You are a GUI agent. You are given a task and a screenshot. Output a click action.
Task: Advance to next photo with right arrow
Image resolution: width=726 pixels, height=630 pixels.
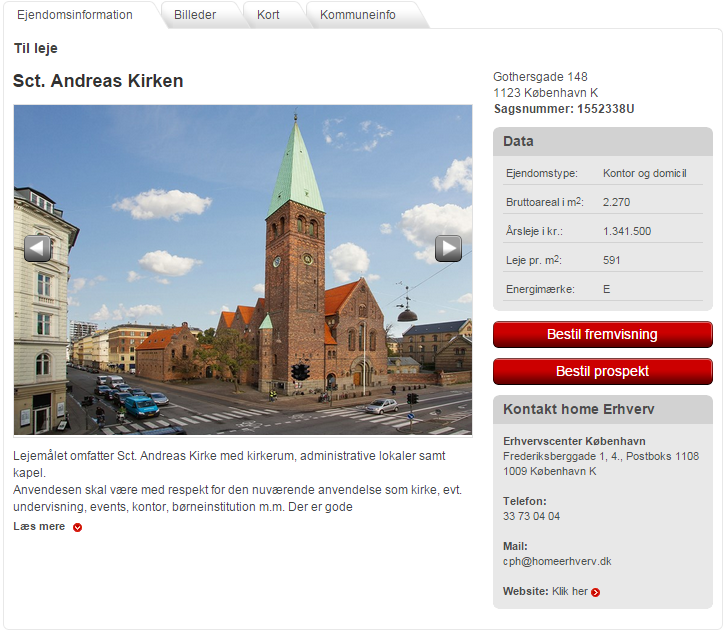448,249
